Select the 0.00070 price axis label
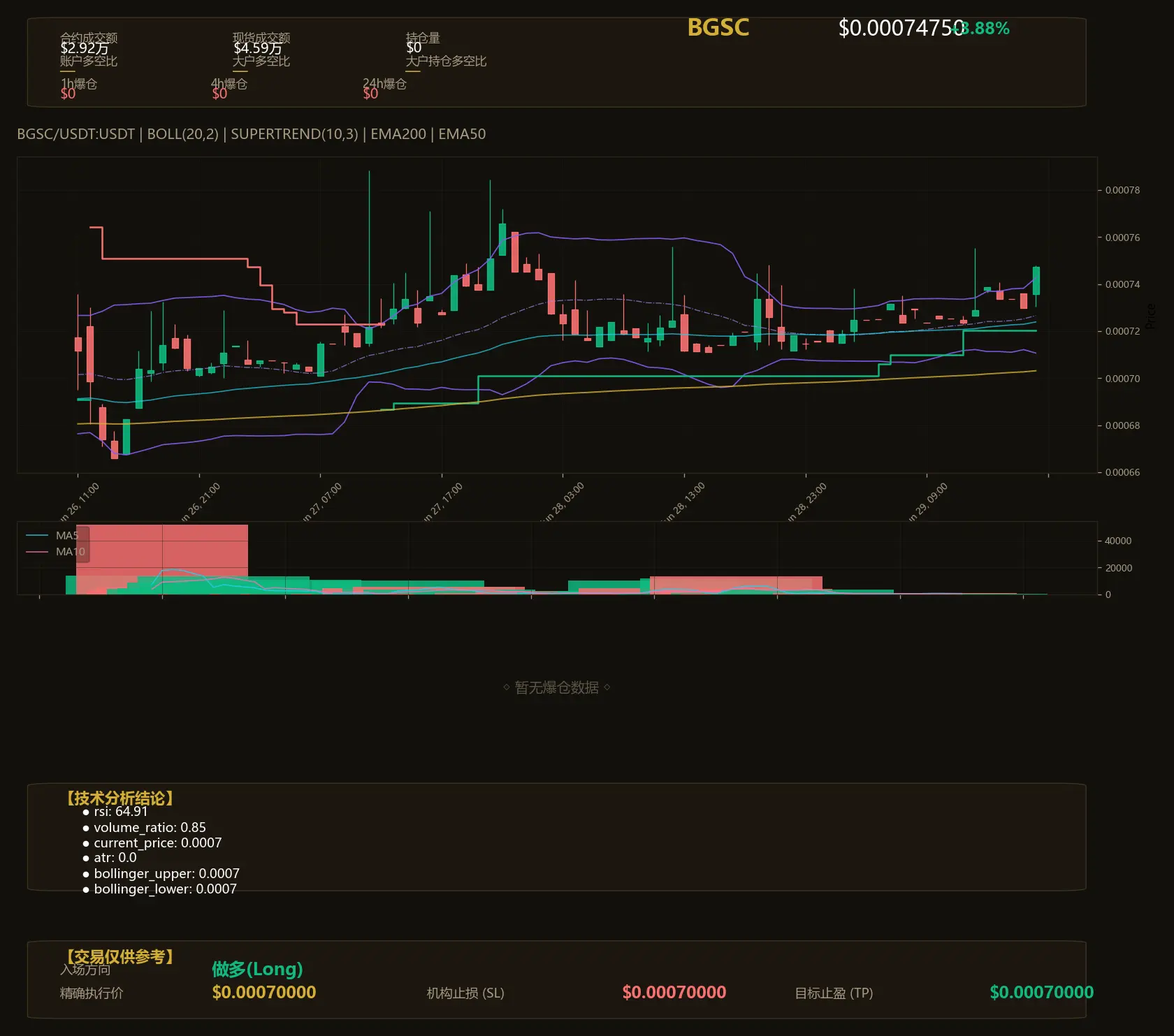The width and height of the screenshot is (1174, 1036). coord(1122,379)
